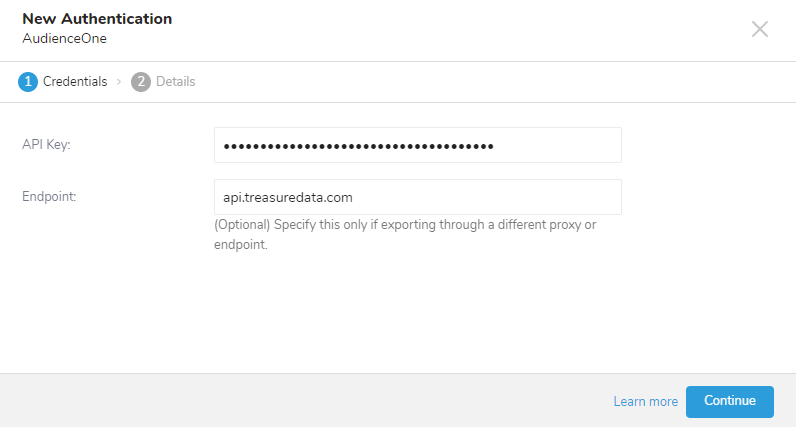
Task: Click the New Authentication title
Action: pyautogui.click(x=97, y=19)
